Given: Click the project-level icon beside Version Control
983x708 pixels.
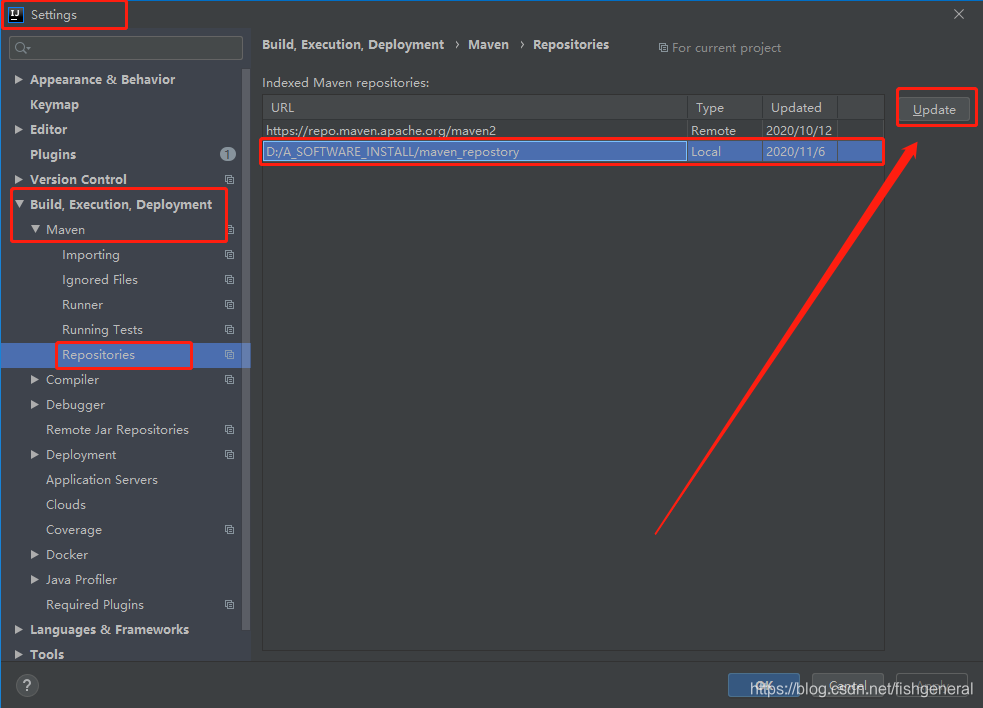Looking at the screenshot, I should pyautogui.click(x=229, y=179).
